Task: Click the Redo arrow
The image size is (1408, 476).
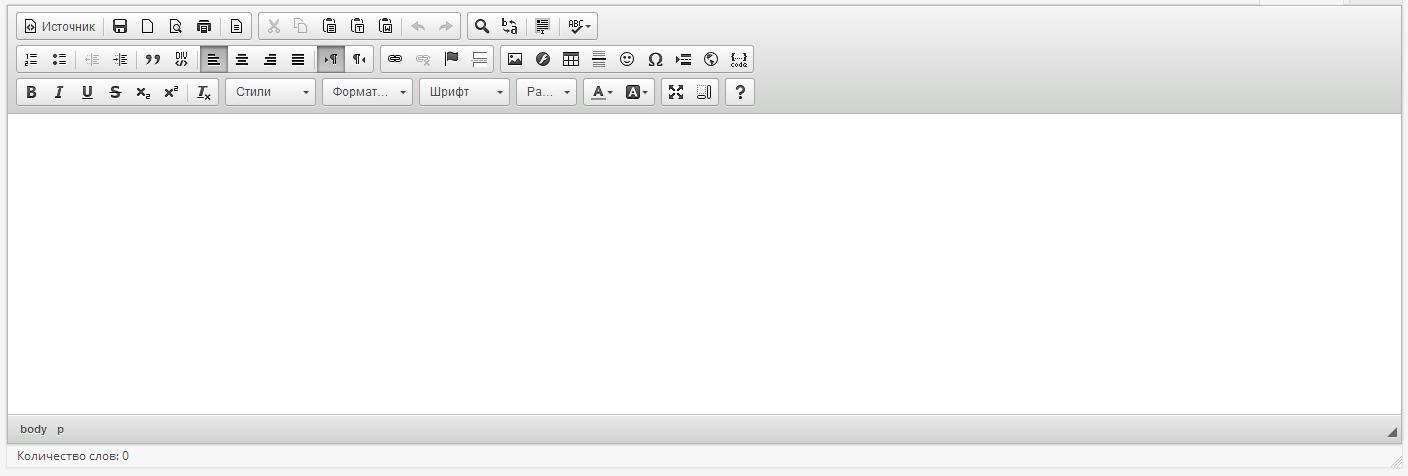Action: [x=446, y=27]
